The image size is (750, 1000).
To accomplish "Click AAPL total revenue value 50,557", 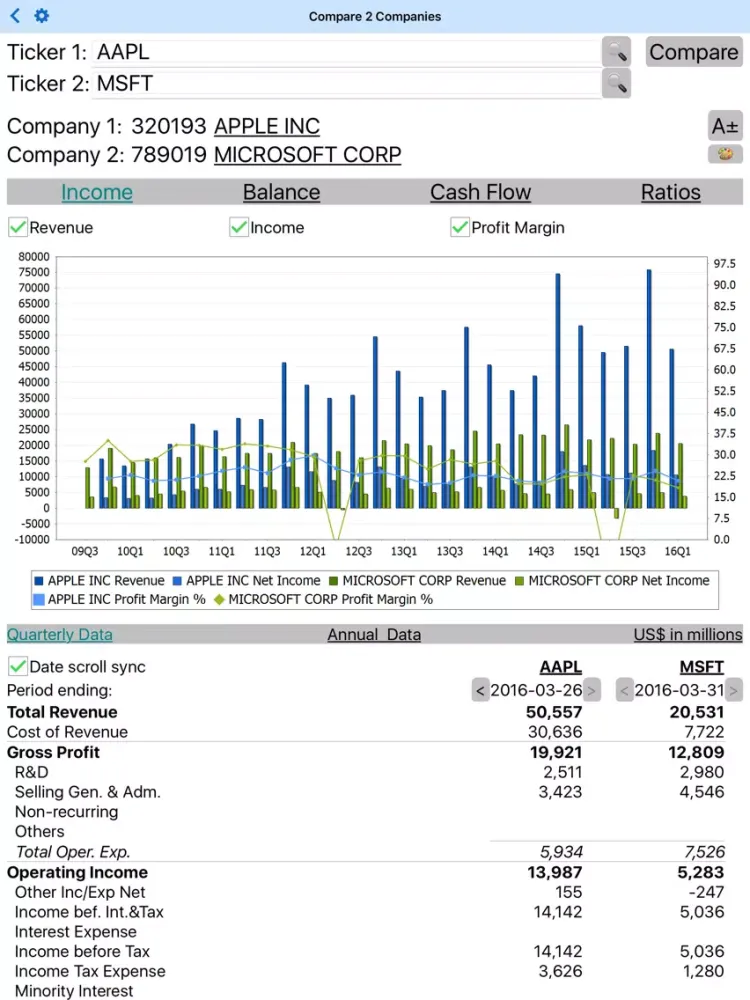I will [x=554, y=712].
